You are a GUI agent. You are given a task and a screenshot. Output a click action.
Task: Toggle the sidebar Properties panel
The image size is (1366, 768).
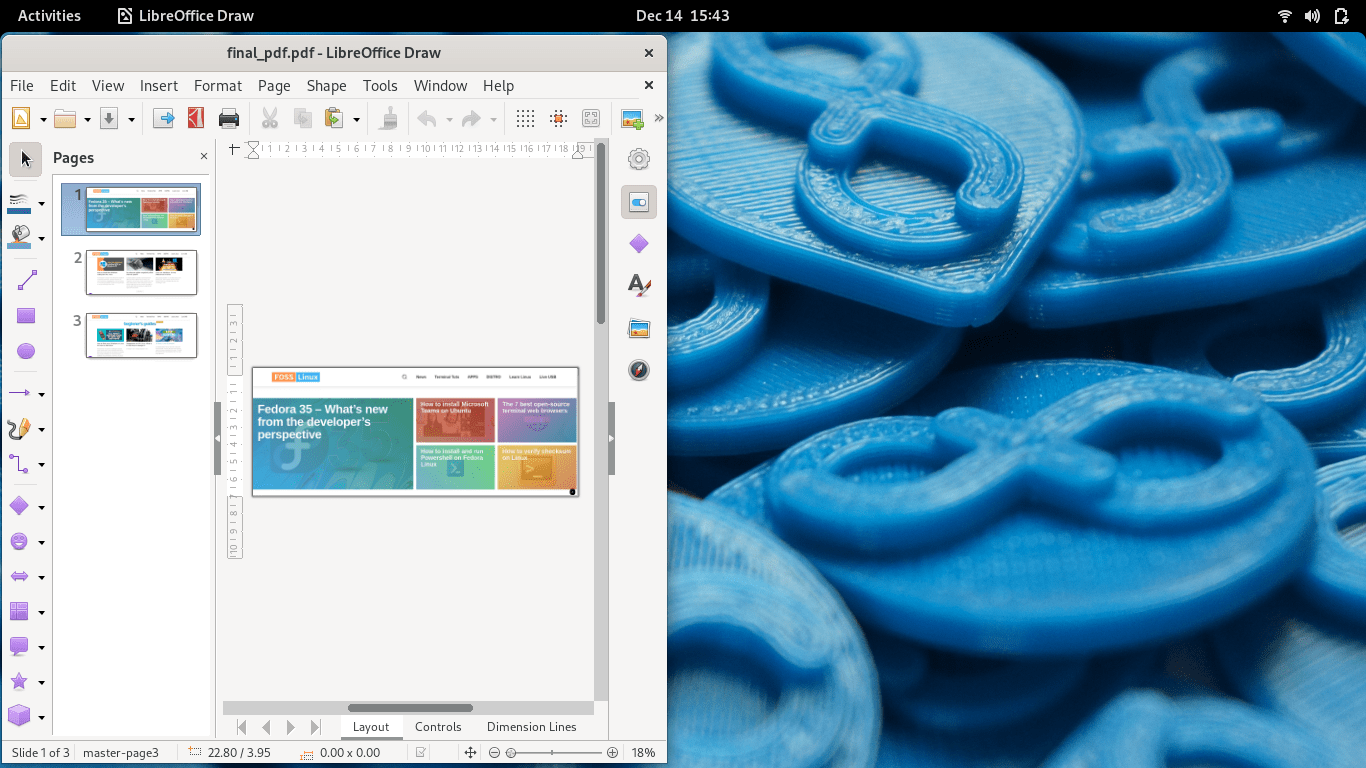(x=639, y=202)
